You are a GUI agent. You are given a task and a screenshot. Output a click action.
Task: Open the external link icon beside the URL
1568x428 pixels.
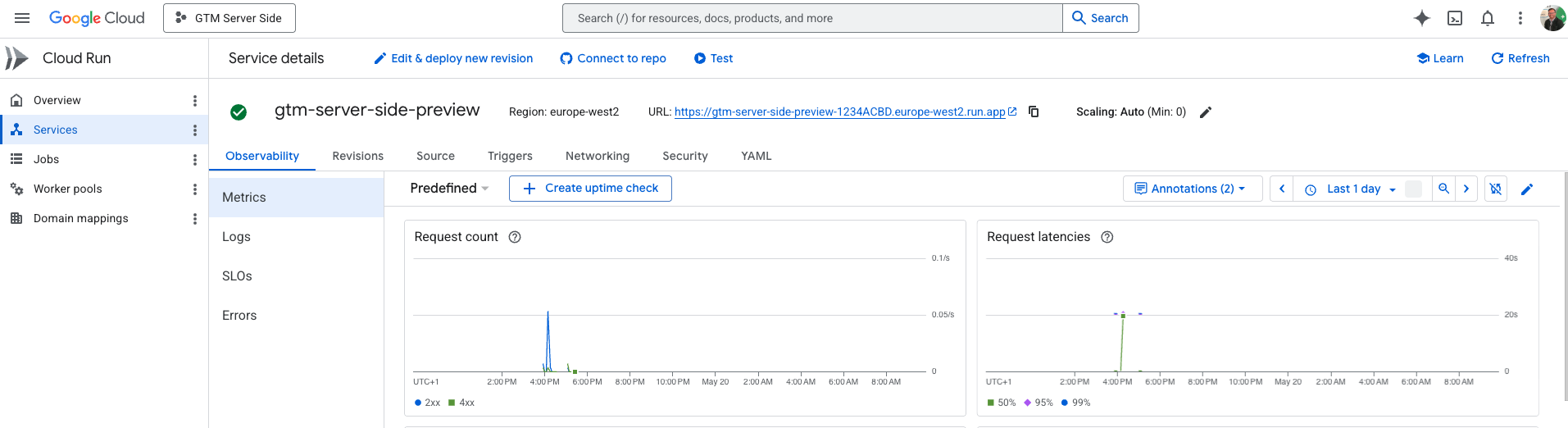(x=1012, y=112)
